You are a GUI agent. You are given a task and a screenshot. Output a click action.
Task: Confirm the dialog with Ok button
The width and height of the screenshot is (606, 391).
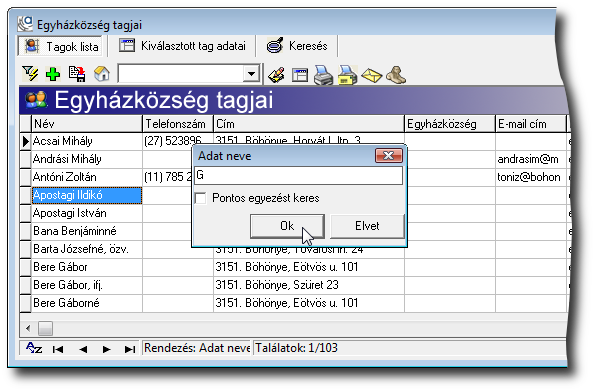(x=287, y=226)
